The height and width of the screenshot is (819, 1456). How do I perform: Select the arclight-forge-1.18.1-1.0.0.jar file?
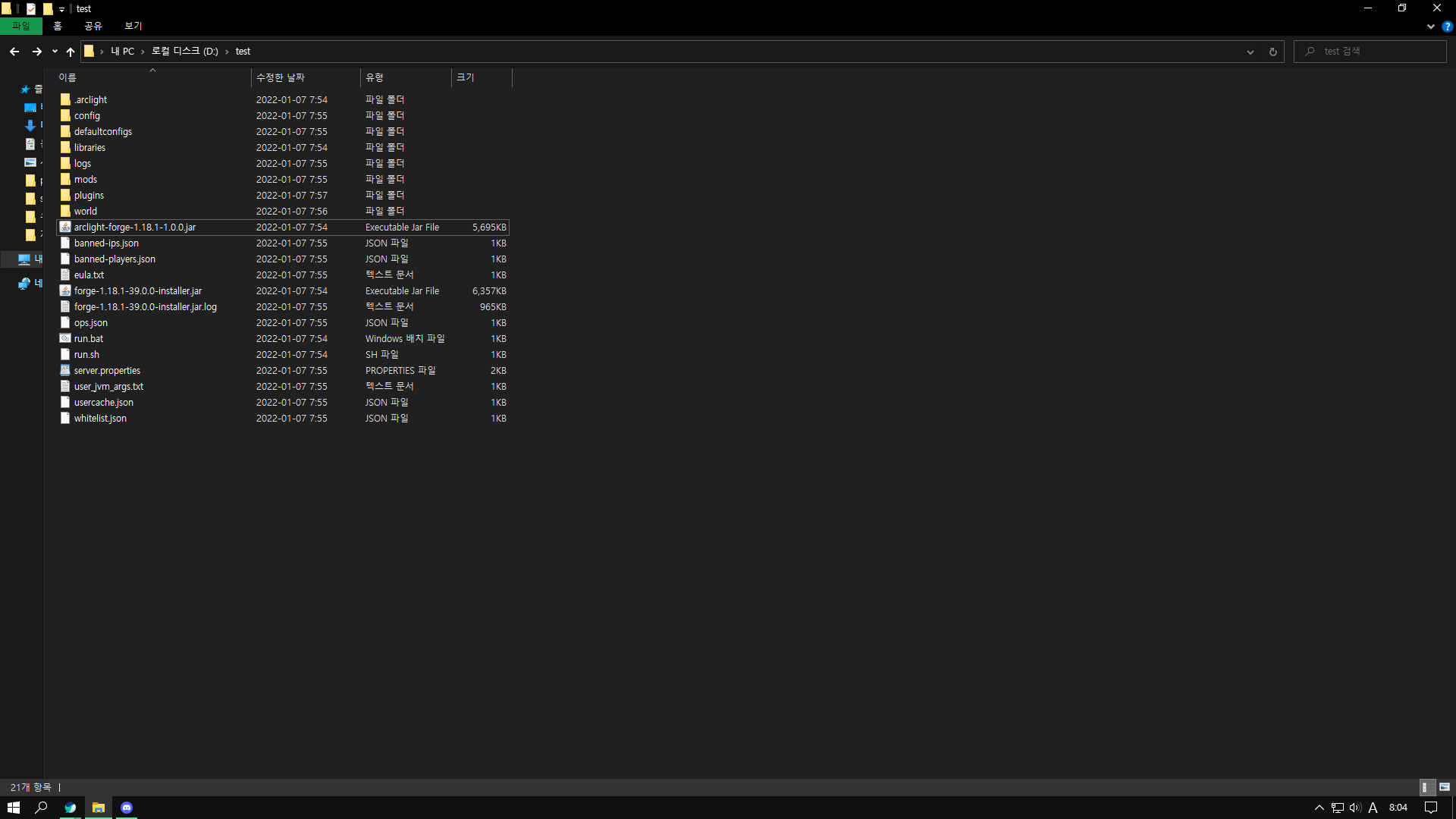[x=134, y=227]
